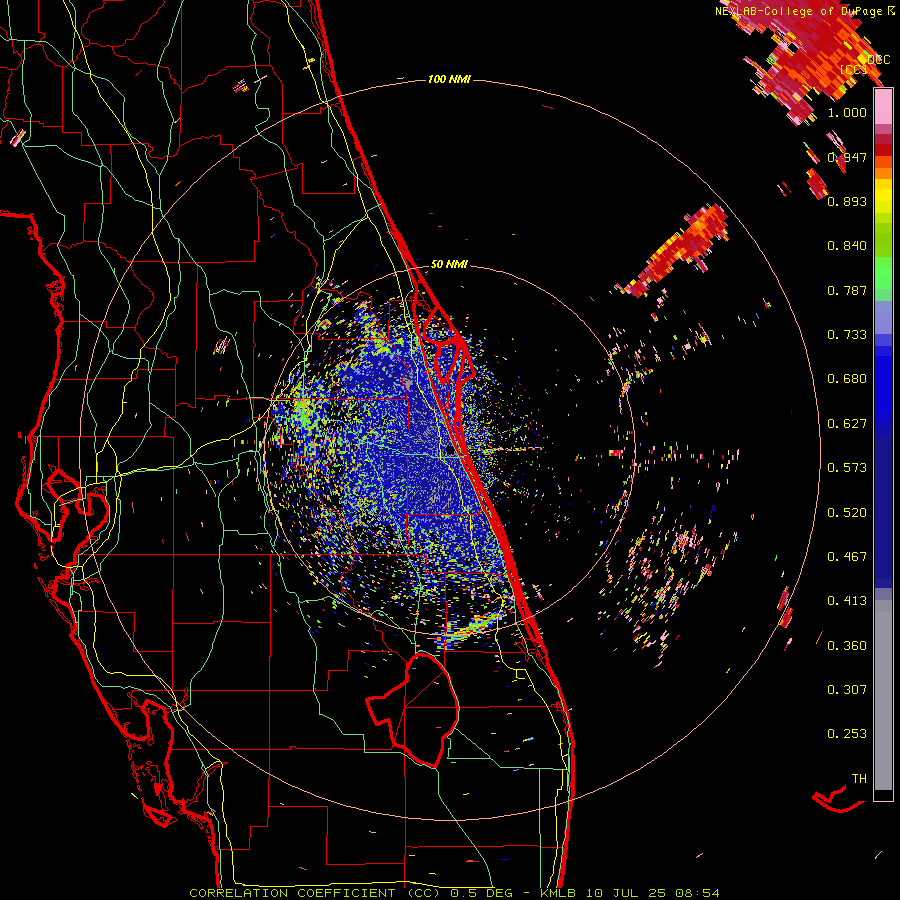This screenshot has width=900, height=900.
Task: Pick the pink swatch at the color bar top
Action: coord(883,107)
